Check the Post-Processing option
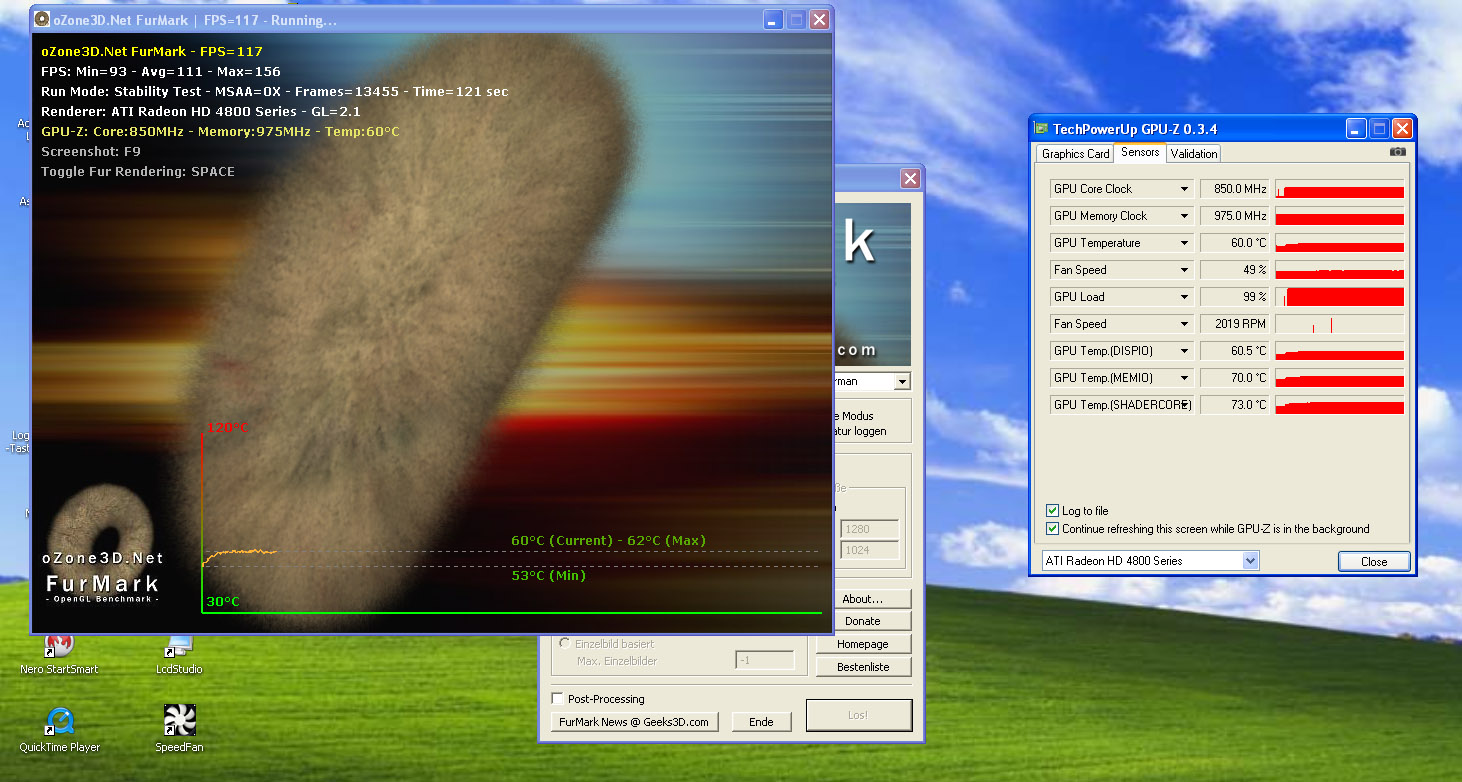Image resolution: width=1462 pixels, height=782 pixels. click(x=558, y=699)
